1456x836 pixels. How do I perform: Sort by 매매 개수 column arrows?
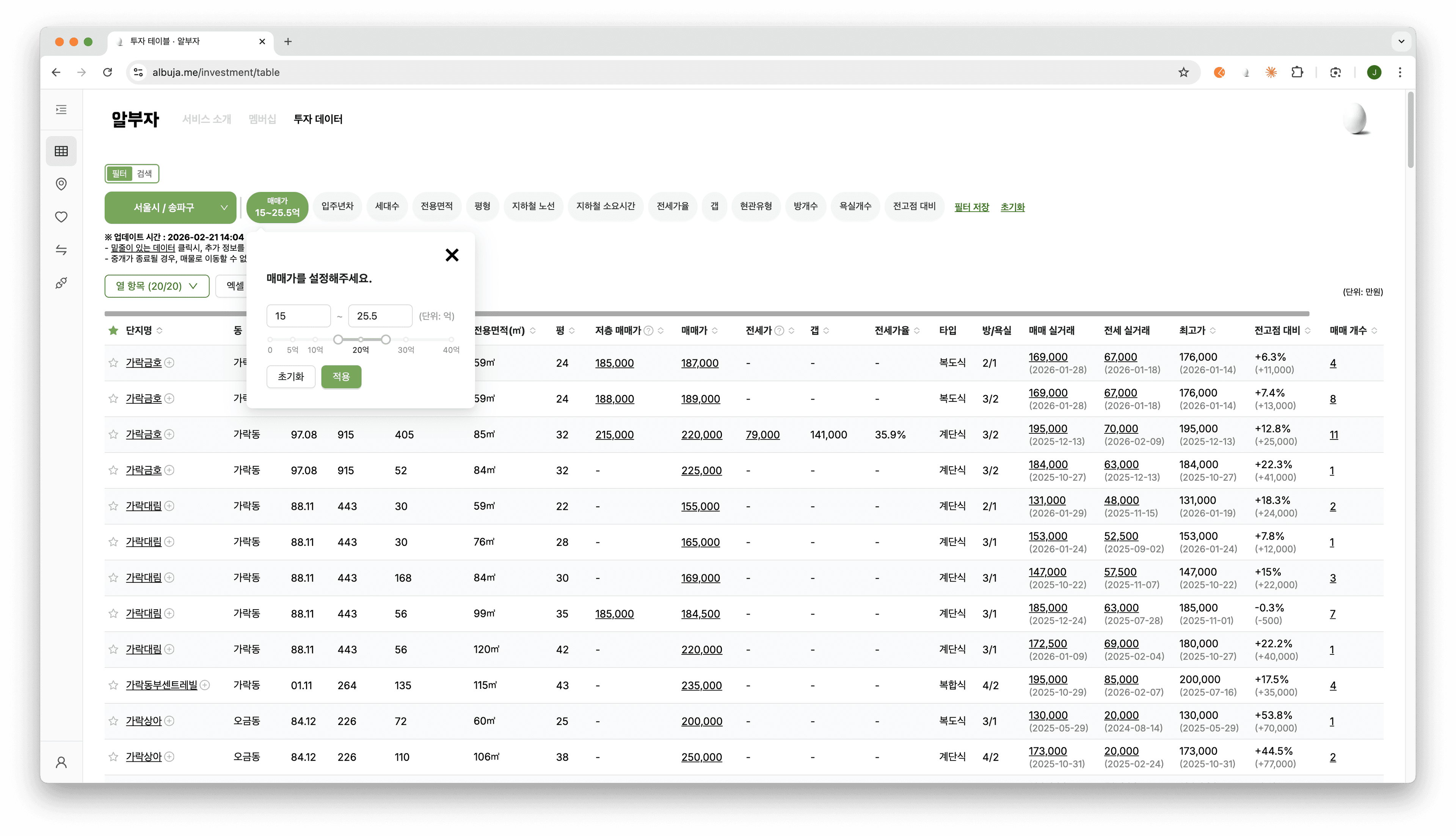1374,331
